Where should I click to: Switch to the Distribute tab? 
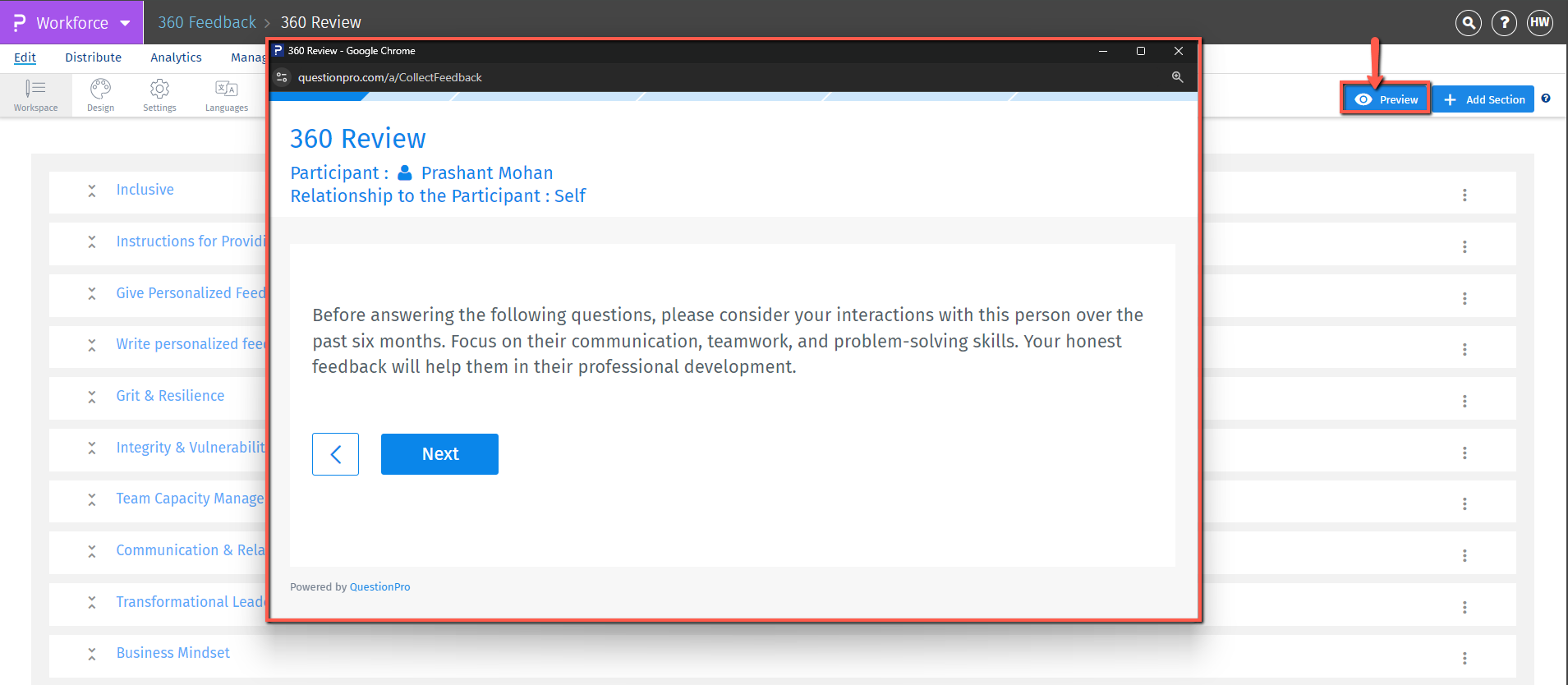click(93, 57)
